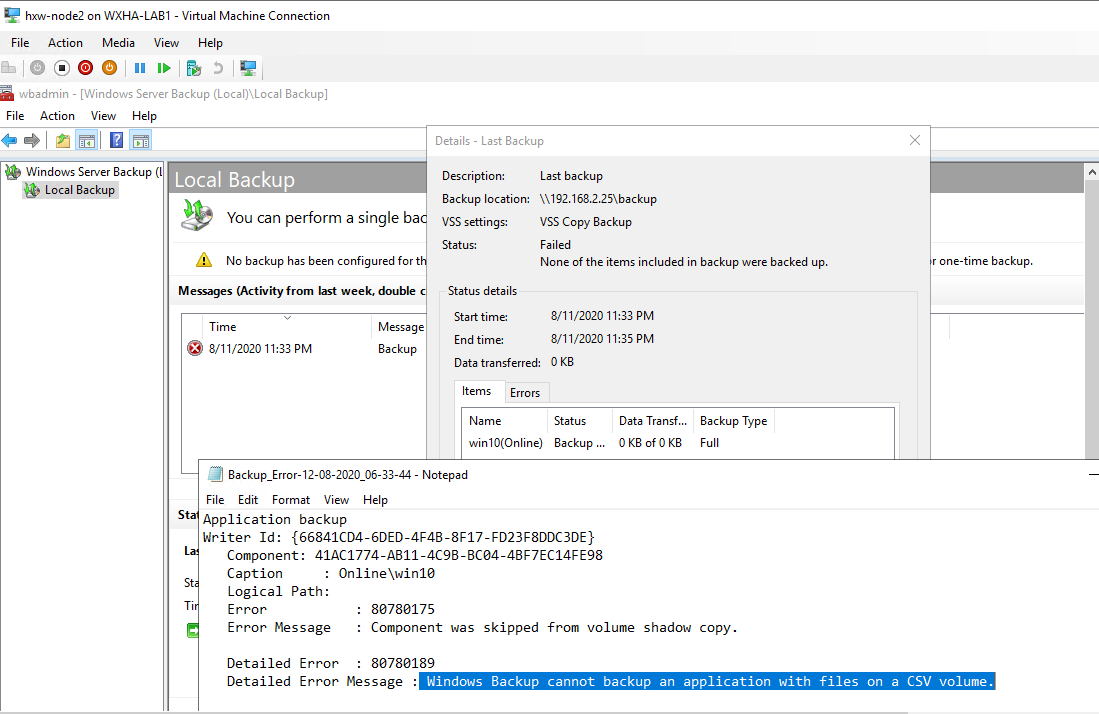Image resolution: width=1099 pixels, height=714 pixels.
Task: Click the Back navigation arrow in wbadmin
Action: 10,139
